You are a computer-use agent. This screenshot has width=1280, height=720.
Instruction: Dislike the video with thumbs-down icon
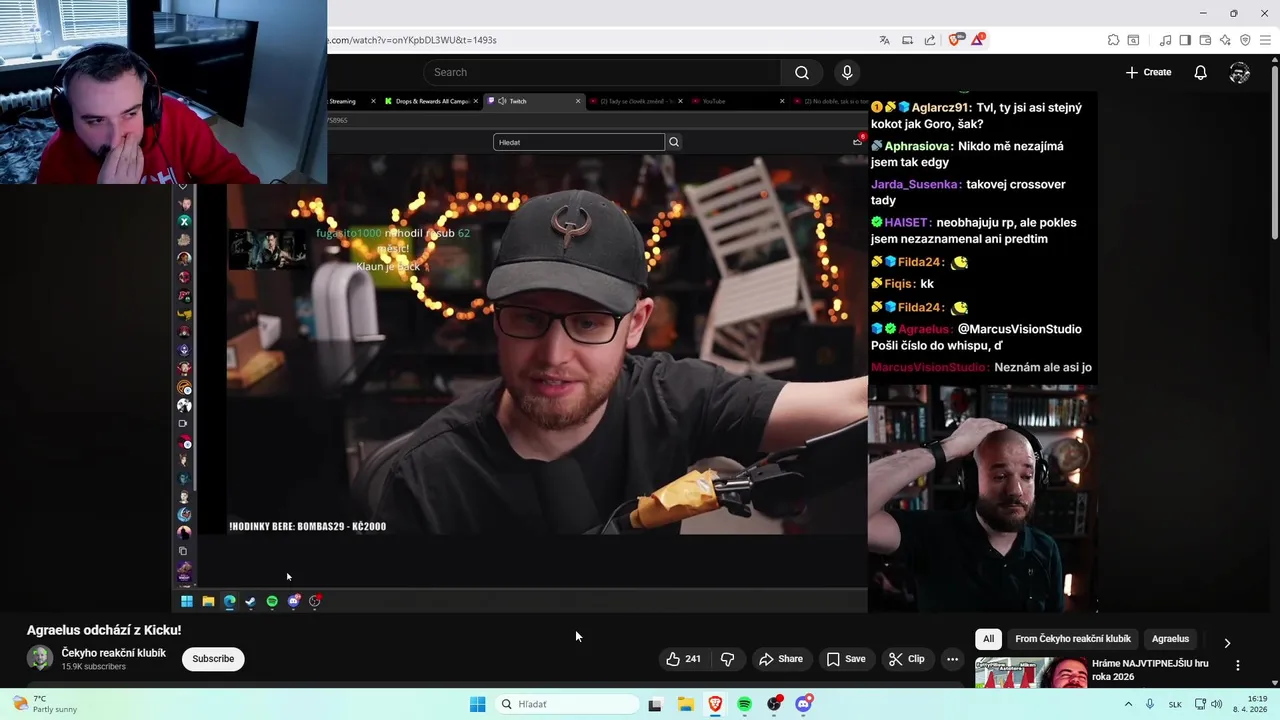pos(727,659)
